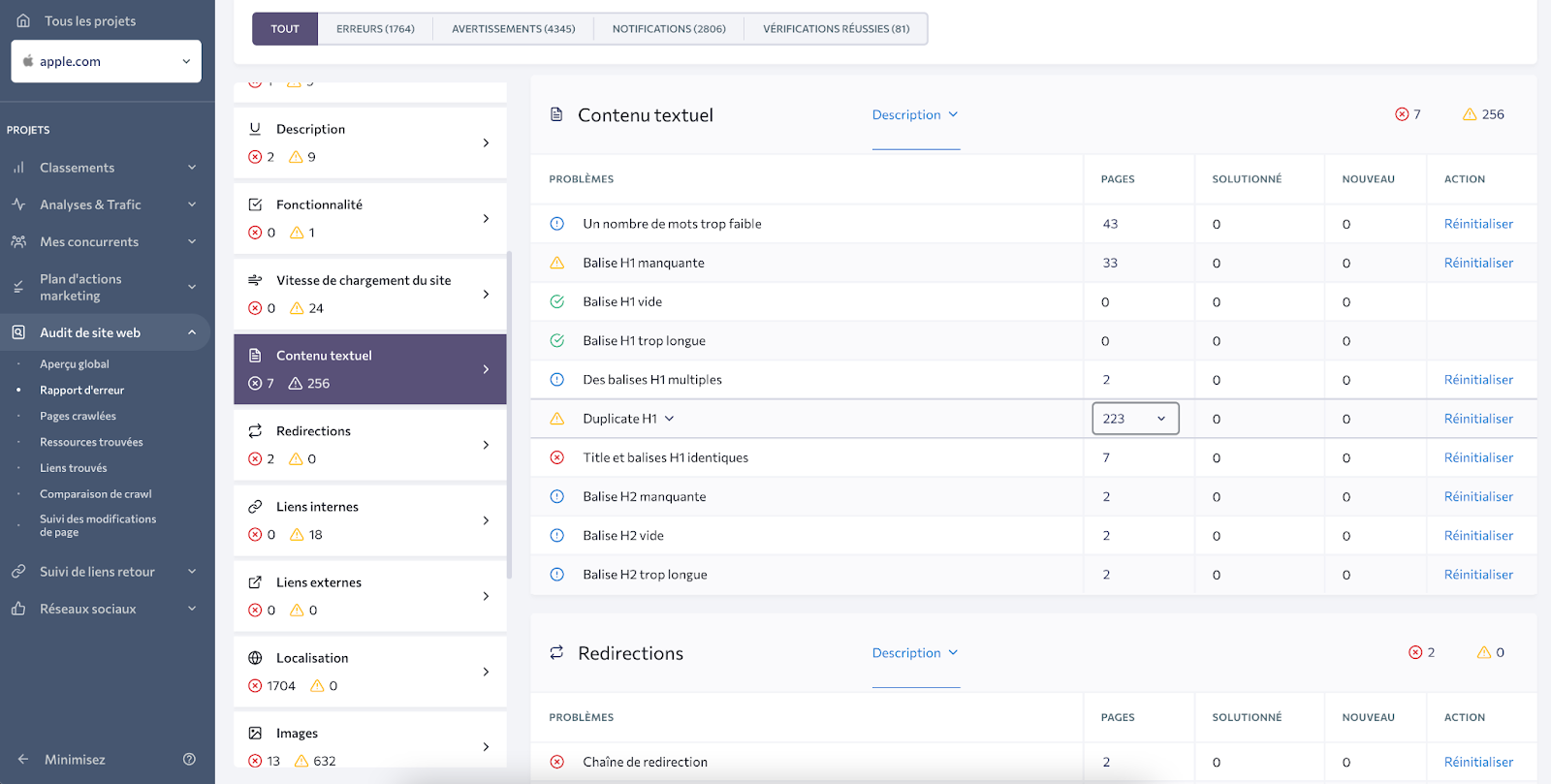
Task: Click the Tous les projets link
Action: [90, 20]
